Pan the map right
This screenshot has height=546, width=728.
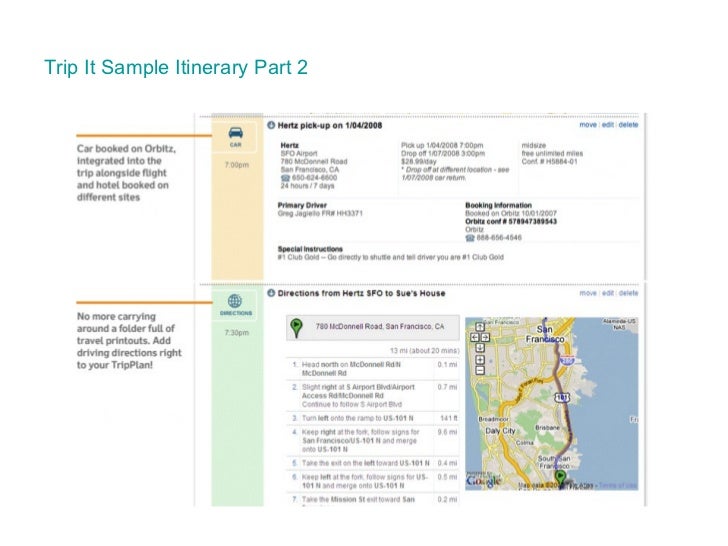(x=485, y=338)
